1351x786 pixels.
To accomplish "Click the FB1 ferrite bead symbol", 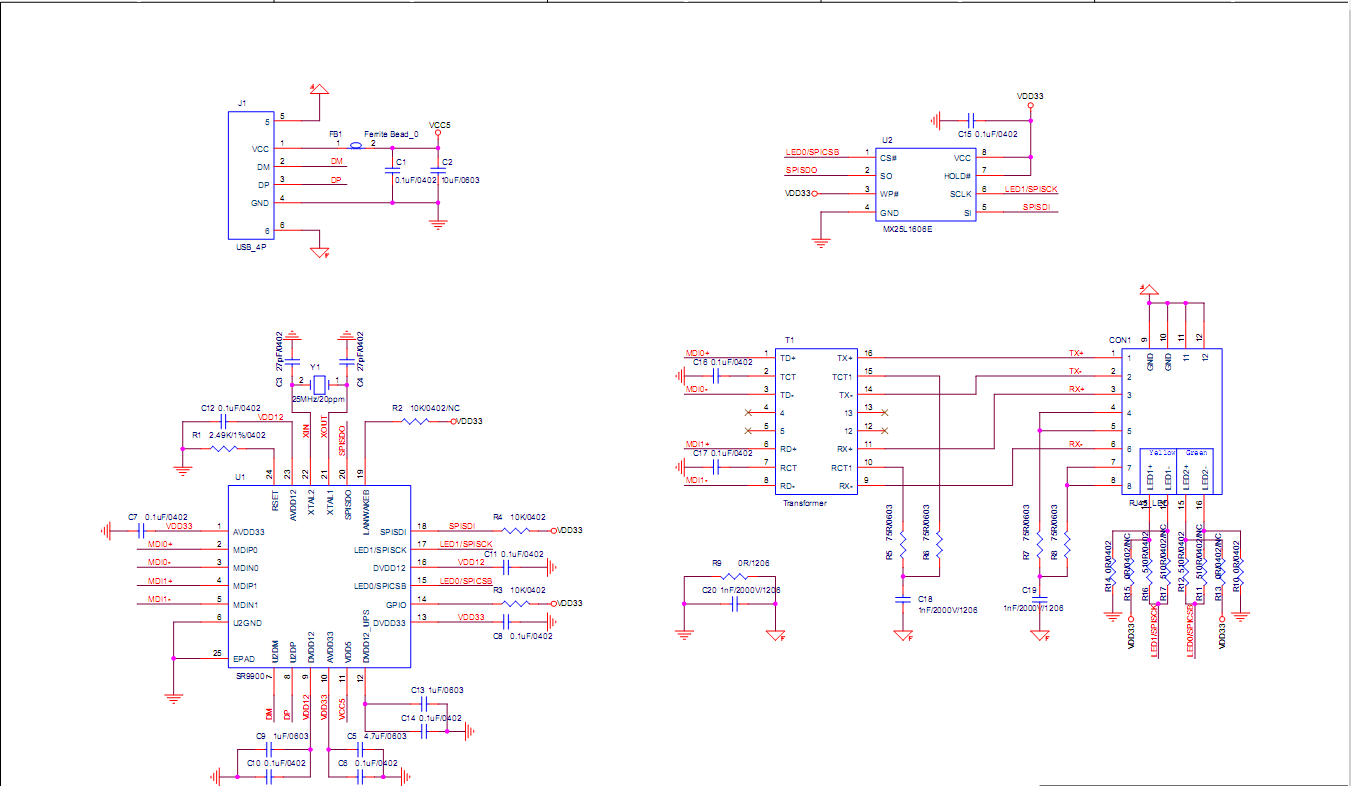I will click(x=356, y=148).
